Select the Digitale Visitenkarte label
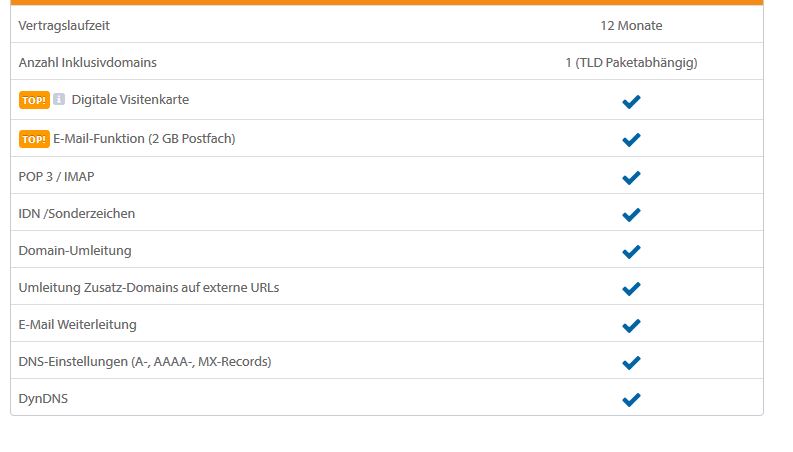The height and width of the screenshot is (452, 793). pyautogui.click(x=130, y=100)
